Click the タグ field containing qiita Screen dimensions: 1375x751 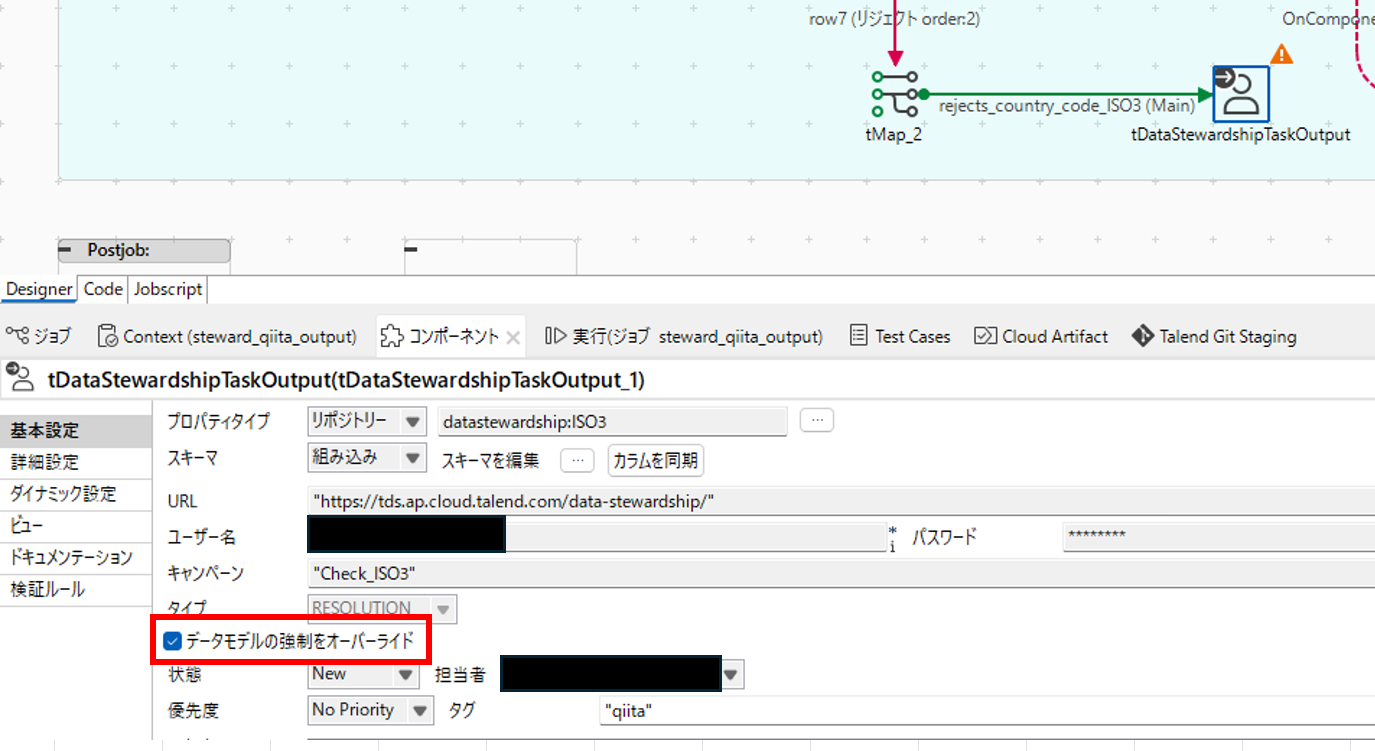(987, 711)
